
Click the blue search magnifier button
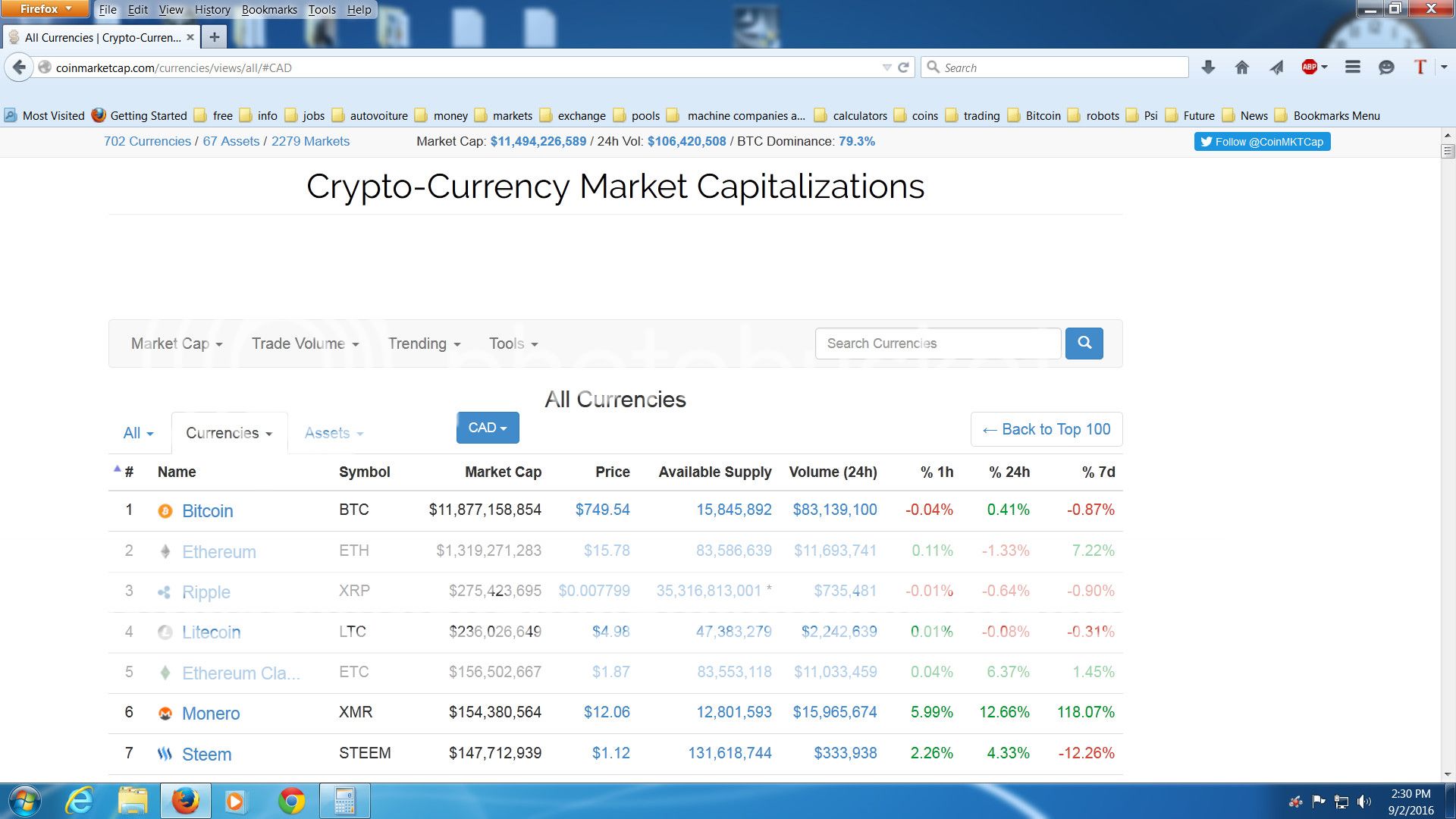pyautogui.click(x=1084, y=344)
